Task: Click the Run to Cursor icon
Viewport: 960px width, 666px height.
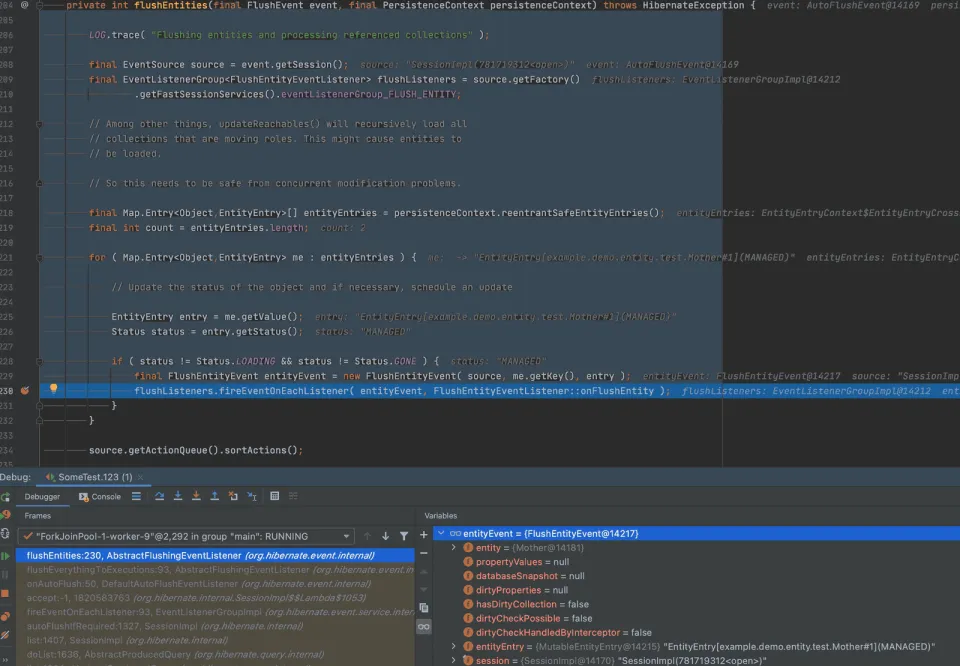Action: [x=252, y=496]
